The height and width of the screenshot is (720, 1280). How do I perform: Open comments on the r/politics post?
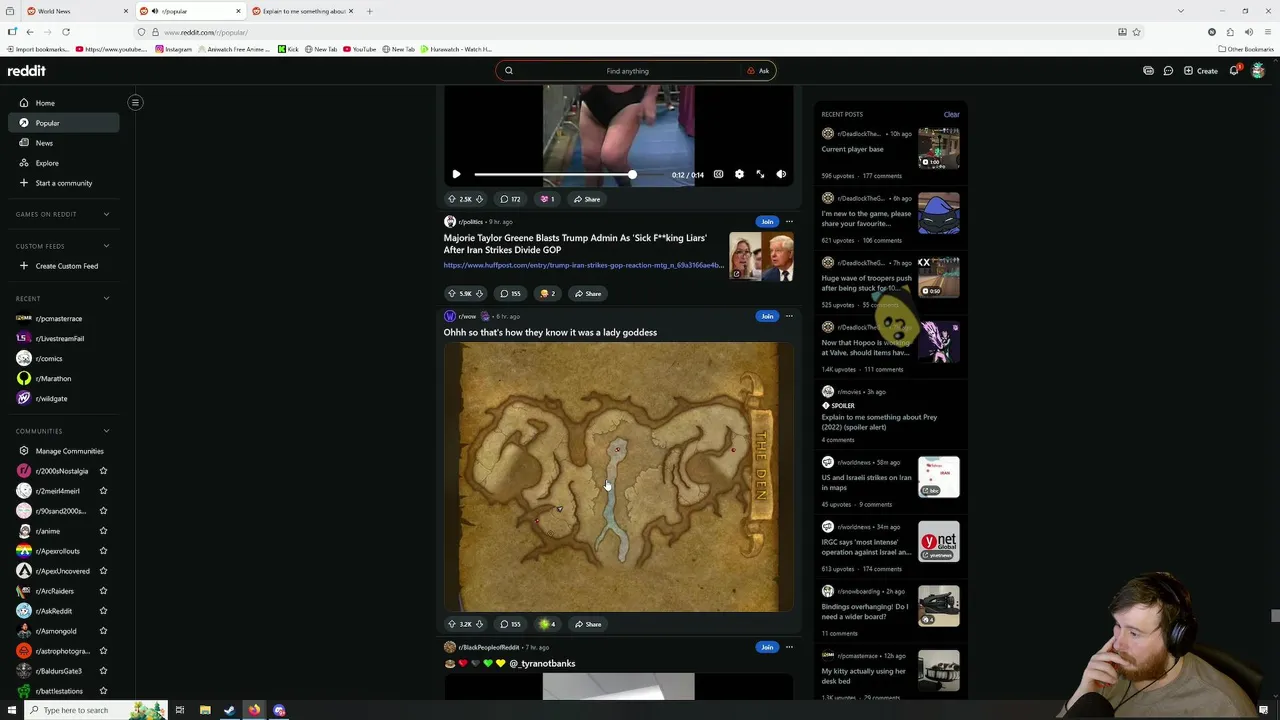[x=511, y=293]
